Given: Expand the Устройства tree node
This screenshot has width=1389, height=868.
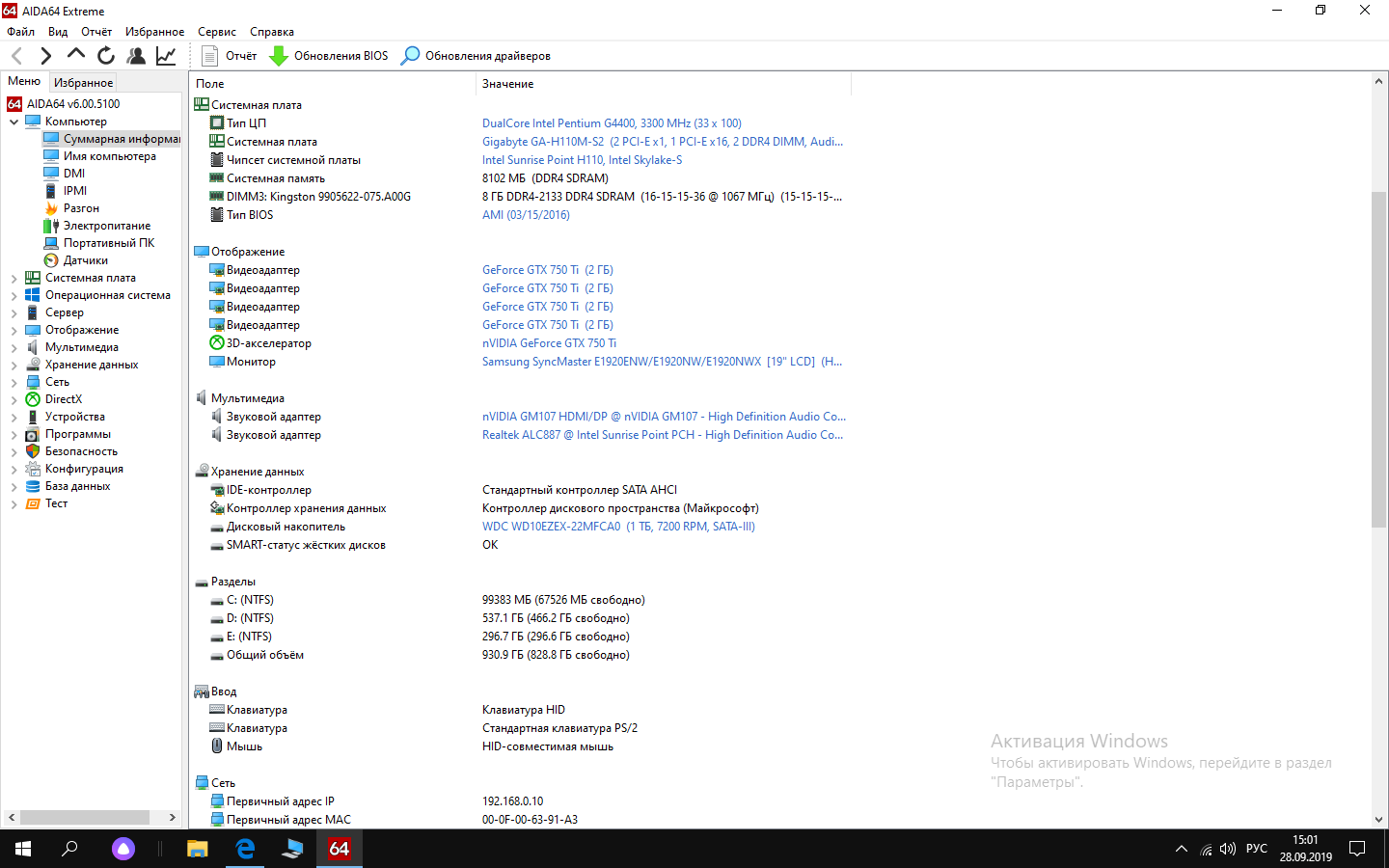Looking at the screenshot, I should [14, 417].
